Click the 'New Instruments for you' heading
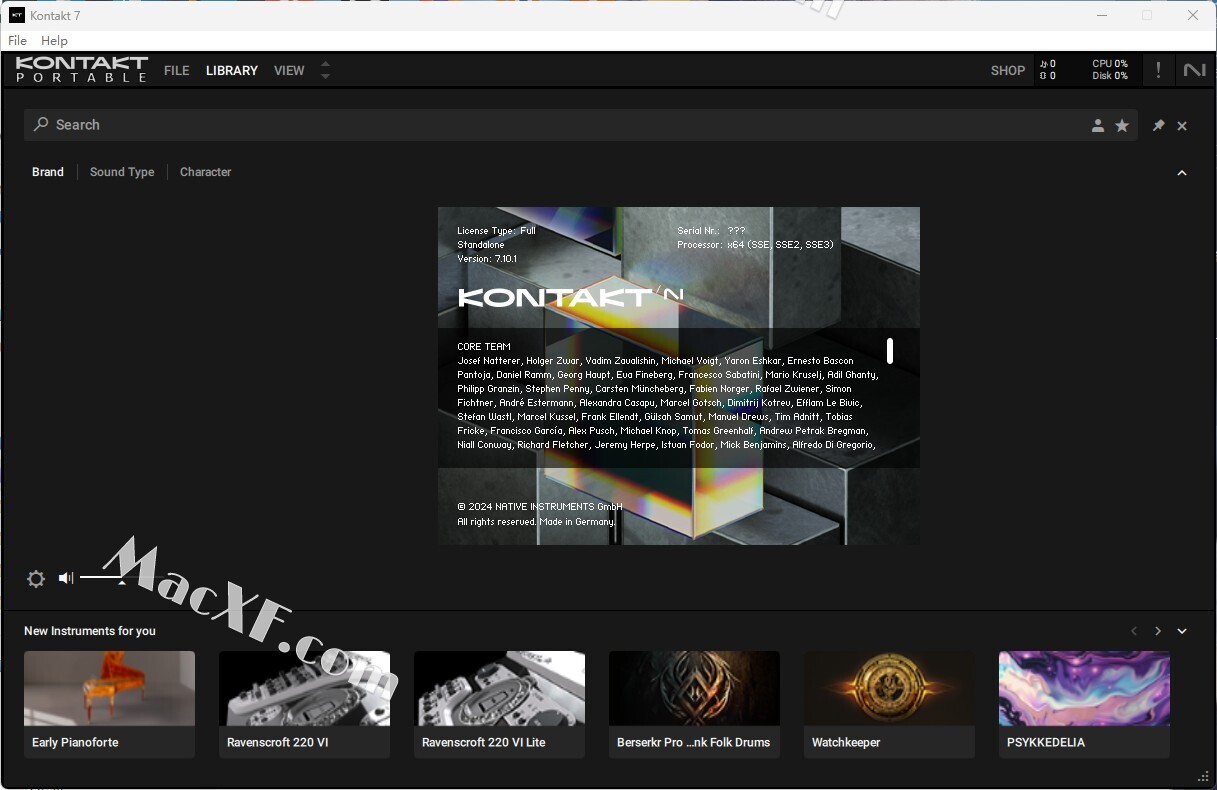 [x=90, y=631]
